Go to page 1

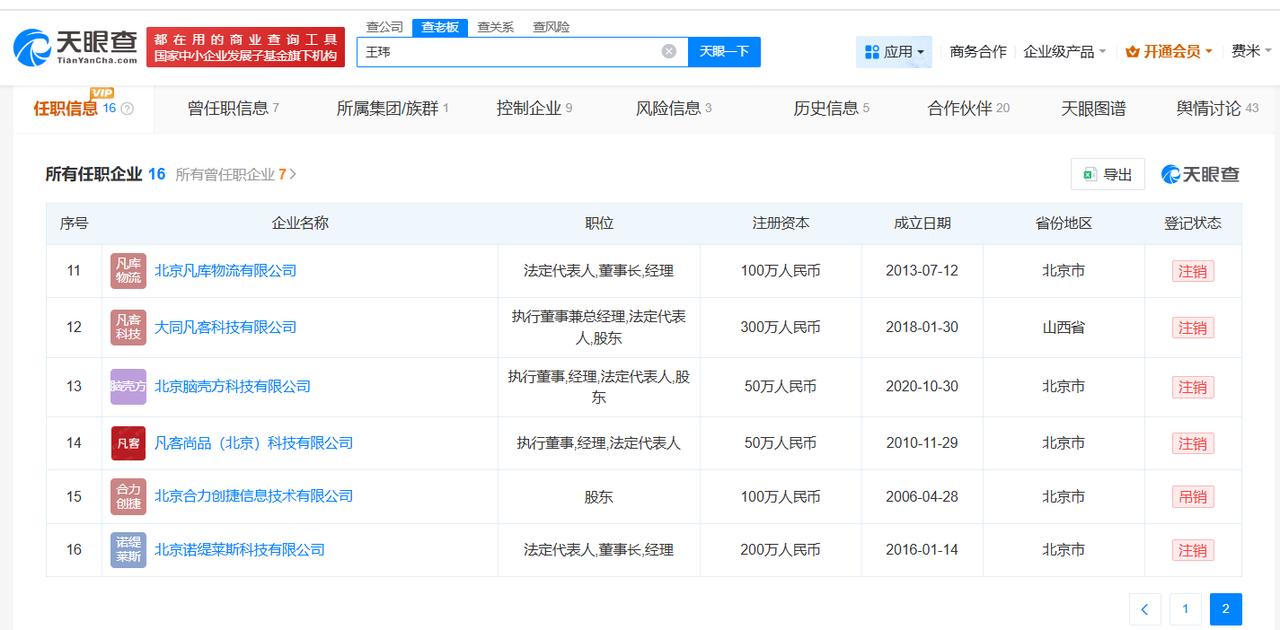1185,609
